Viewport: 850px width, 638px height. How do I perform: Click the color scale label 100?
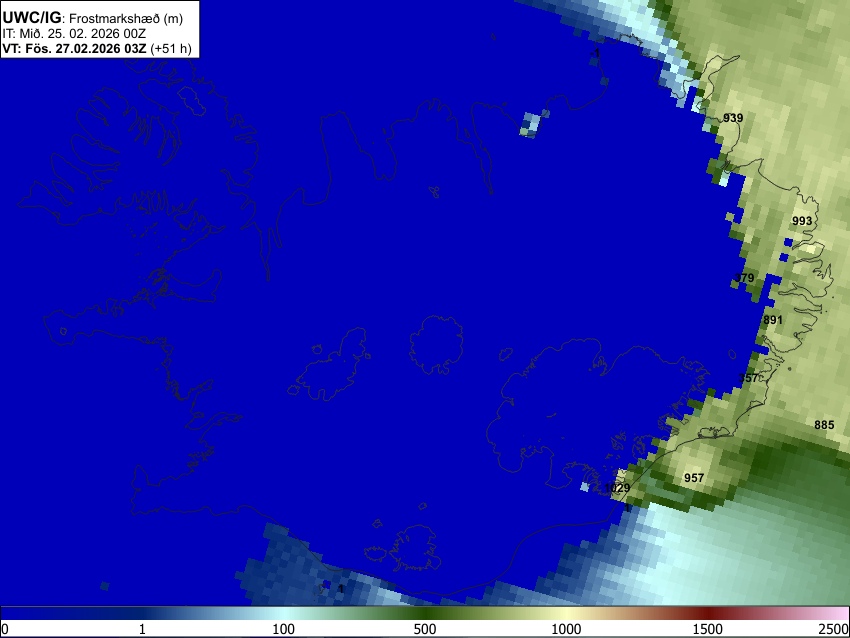[x=284, y=629]
